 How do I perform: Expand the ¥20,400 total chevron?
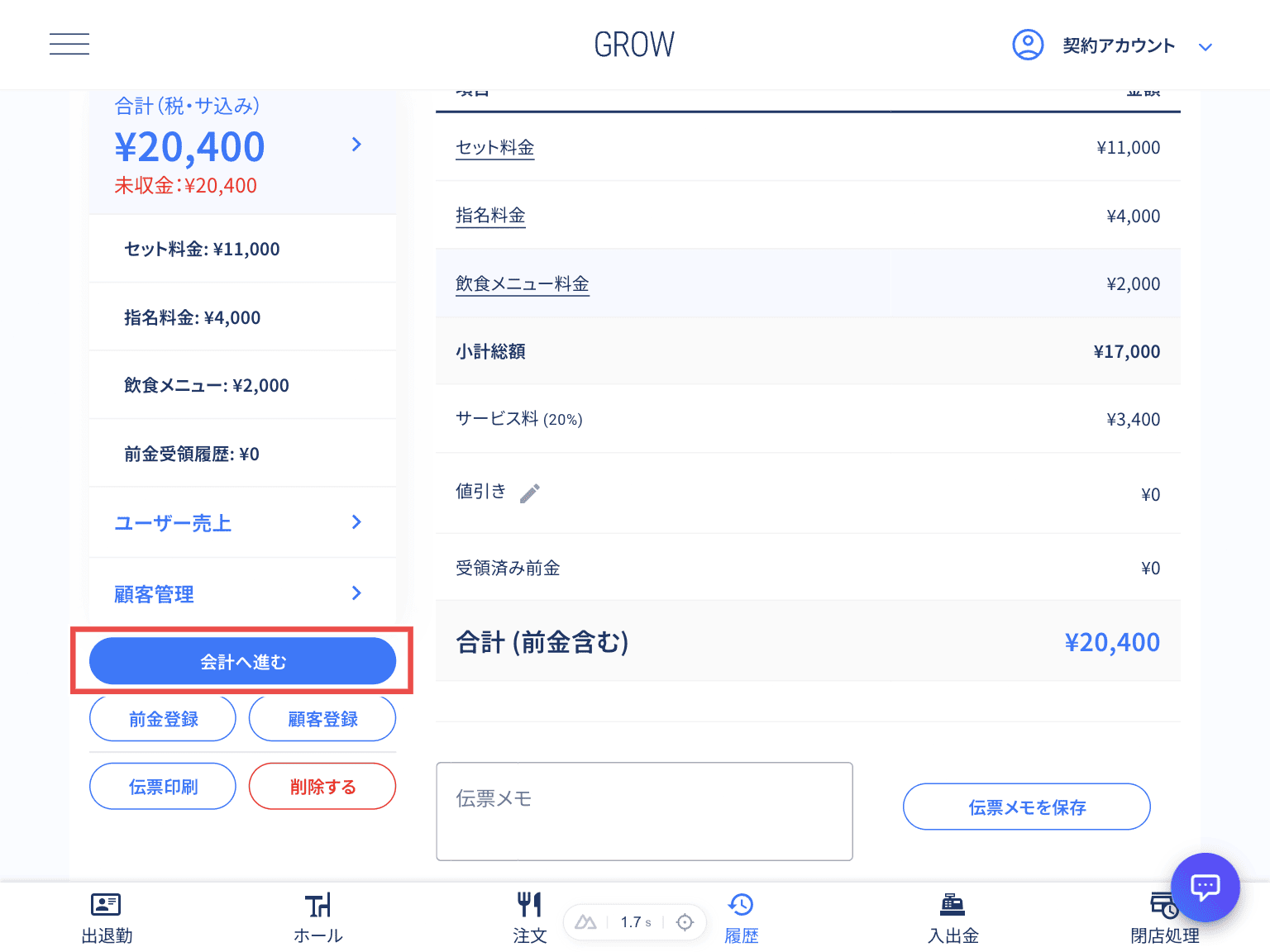click(x=356, y=145)
